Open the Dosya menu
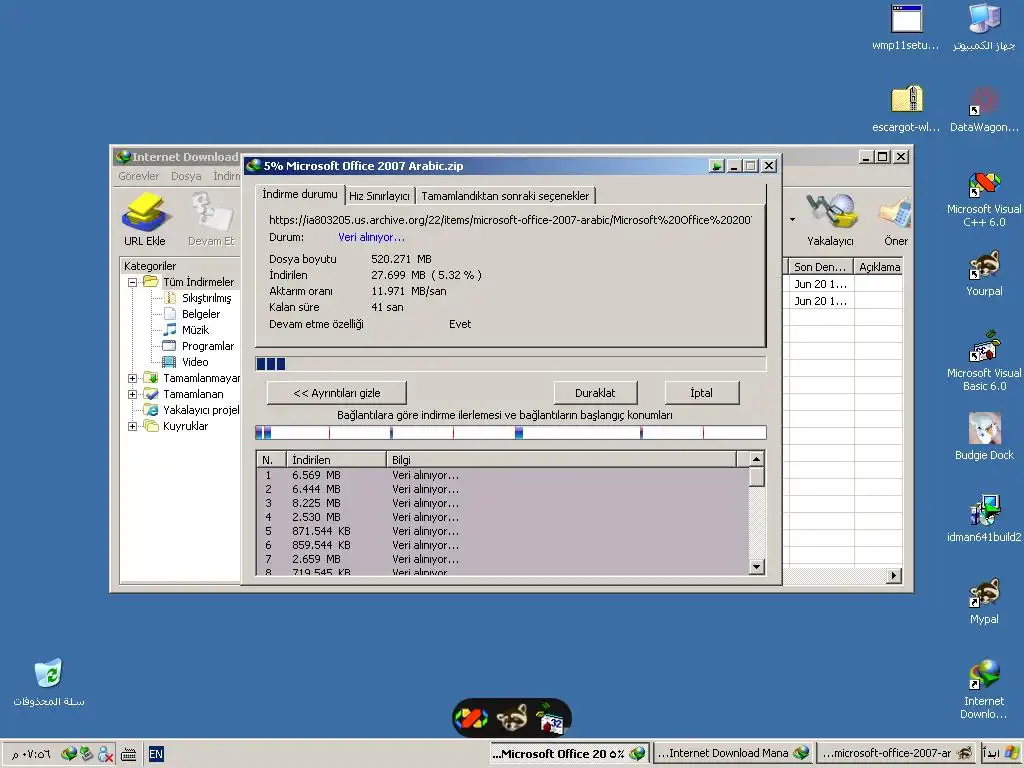1024x768 pixels. pyautogui.click(x=186, y=176)
